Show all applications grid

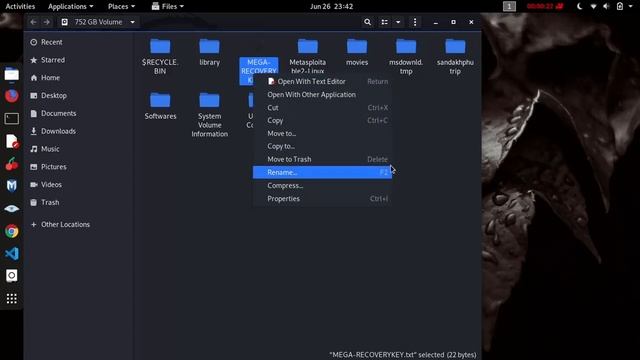(x=11, y=299)
